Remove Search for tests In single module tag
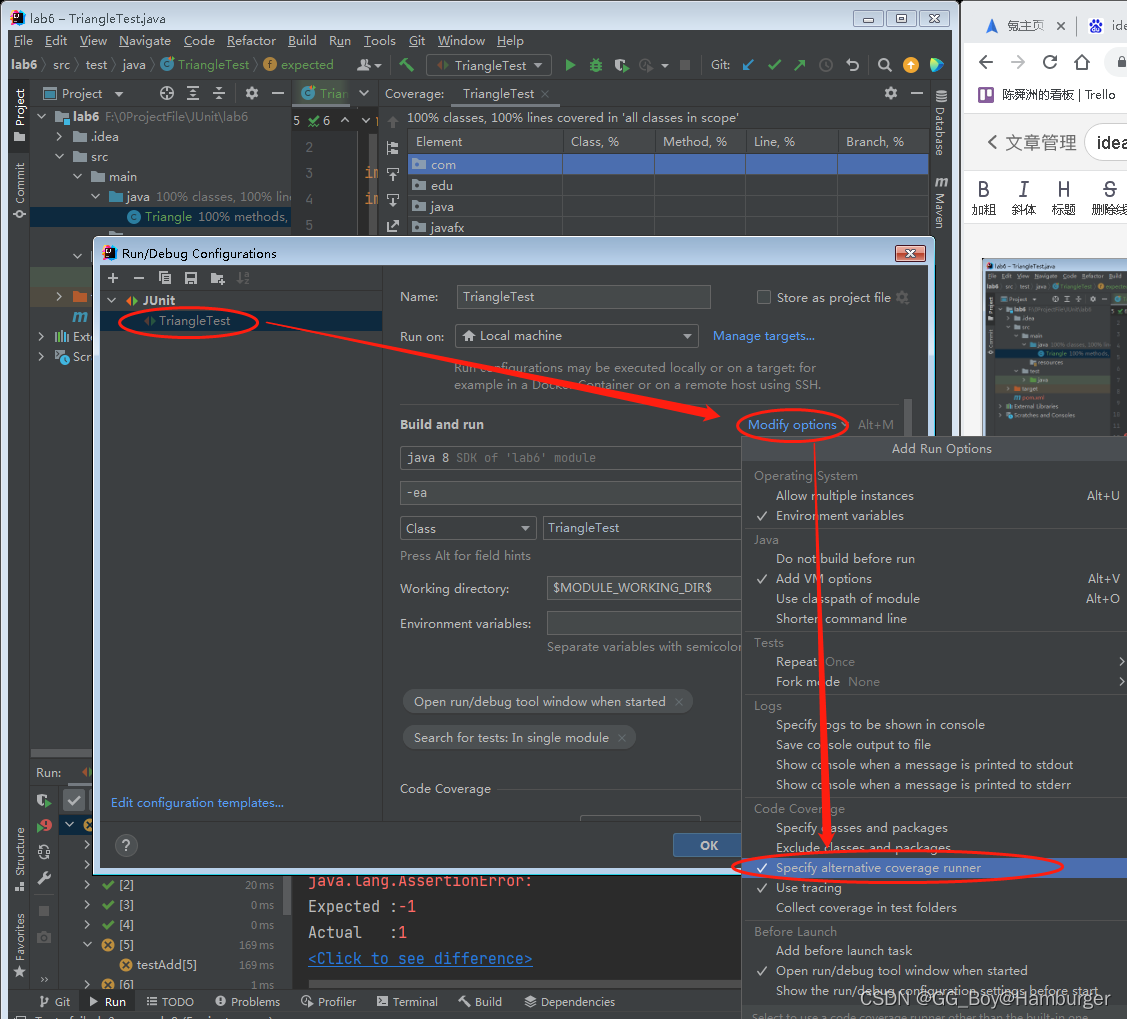This screenshot has width=1127, height=1019. point(622,738)
